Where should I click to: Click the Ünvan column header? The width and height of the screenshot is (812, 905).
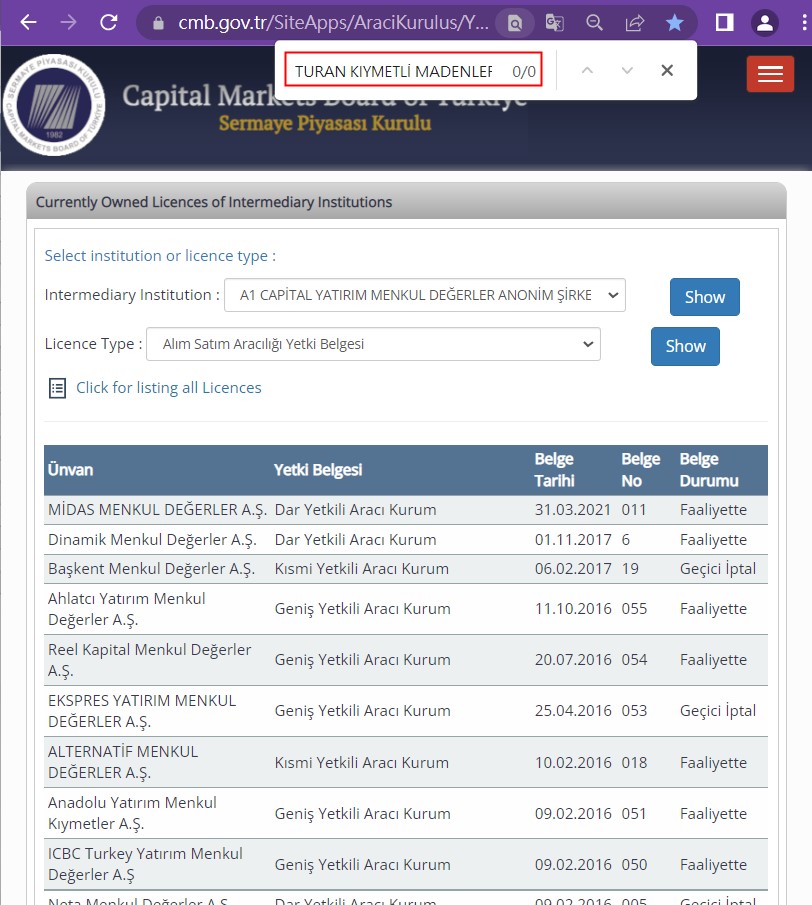pyautogui.click(x=70, y=470)
